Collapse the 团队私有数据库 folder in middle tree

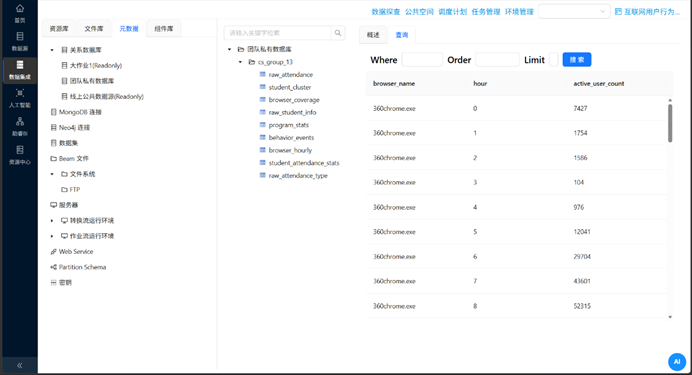[x=229, y=49]
